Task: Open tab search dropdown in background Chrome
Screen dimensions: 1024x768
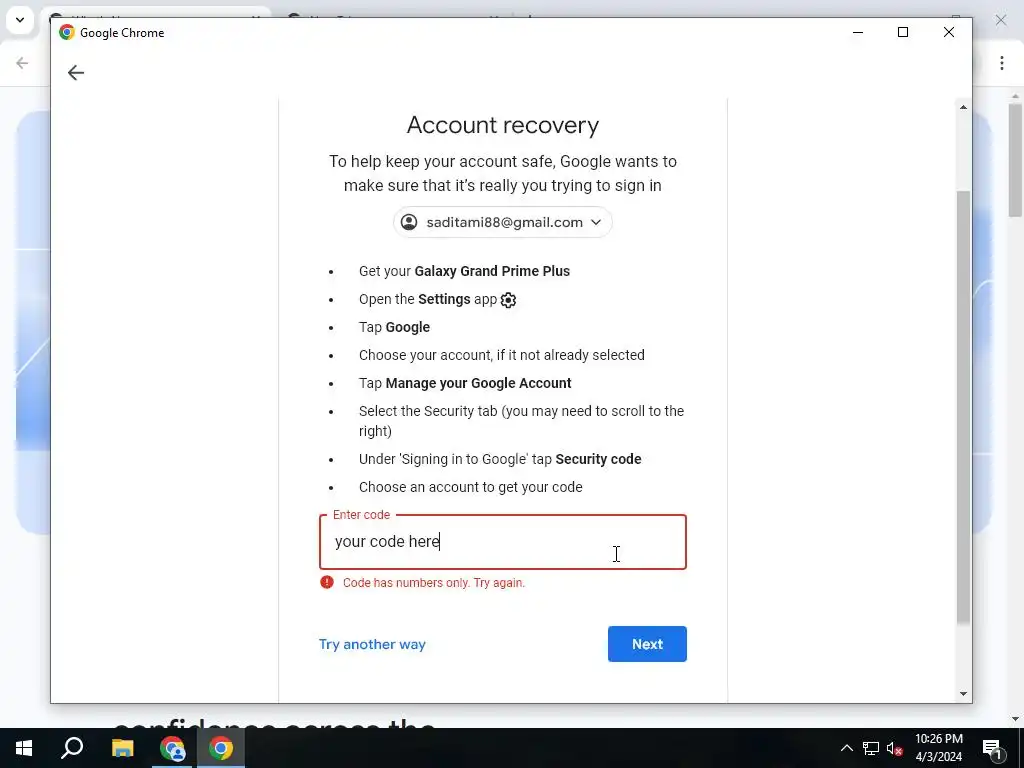Action: pos(20,20)
